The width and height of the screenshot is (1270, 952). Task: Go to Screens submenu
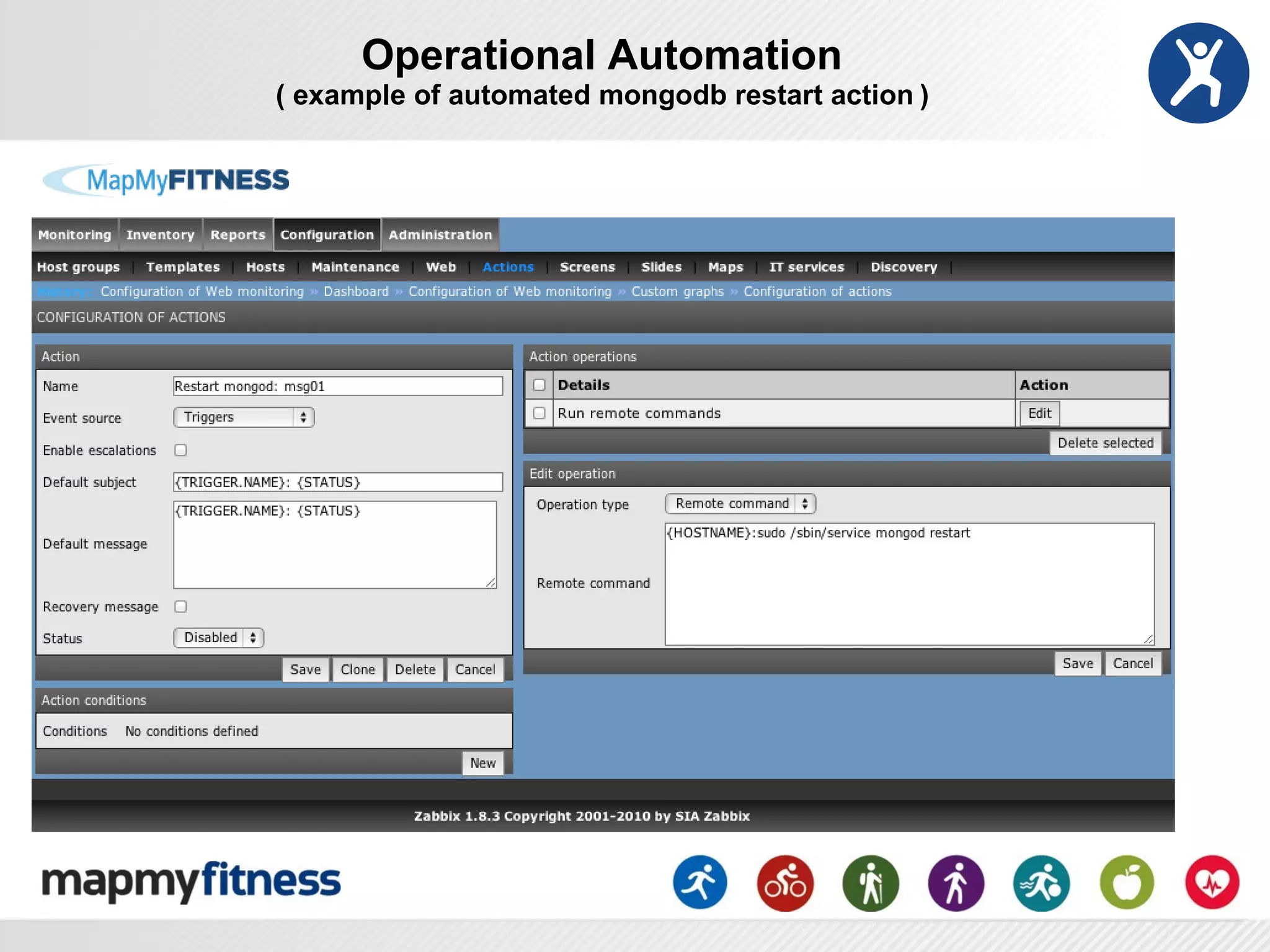tap(587, 267)
